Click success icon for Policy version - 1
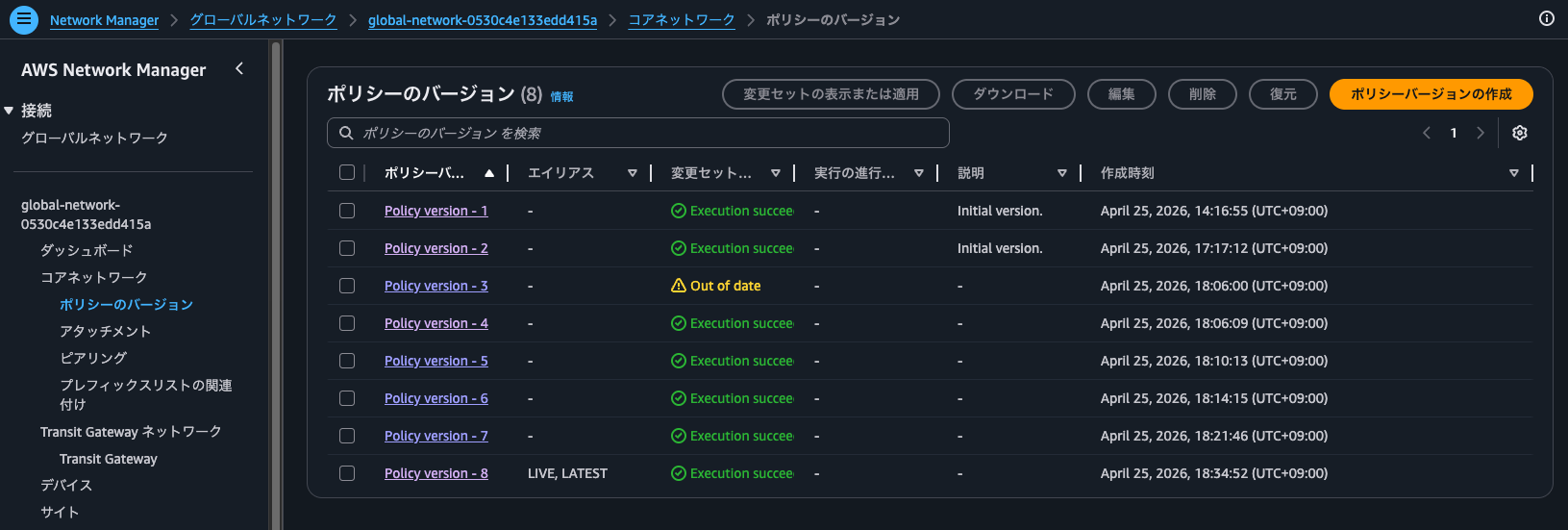Viewport: 1568px width, 530px height. pos(679,211)
